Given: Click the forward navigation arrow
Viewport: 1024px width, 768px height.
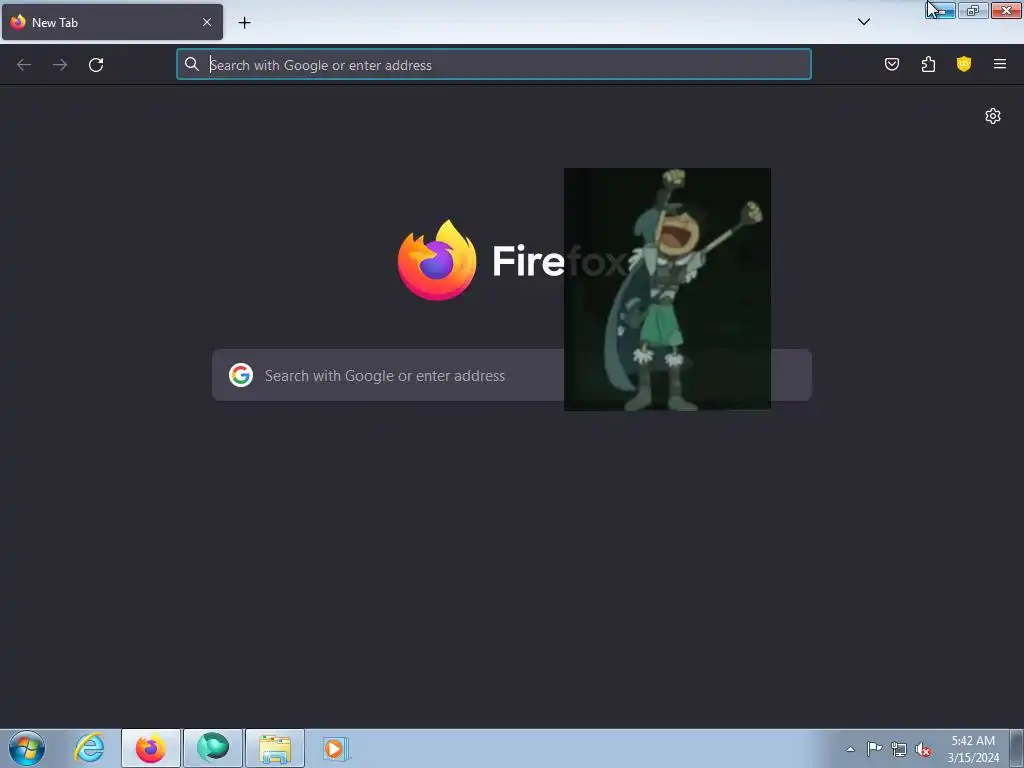Looking at the screenshot, I should (60, 65).
